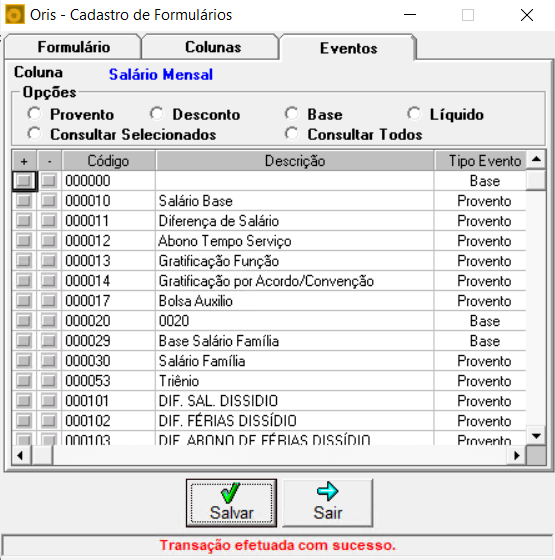Click the Oris application icon in title bar
555x560 pixels.
15,15
